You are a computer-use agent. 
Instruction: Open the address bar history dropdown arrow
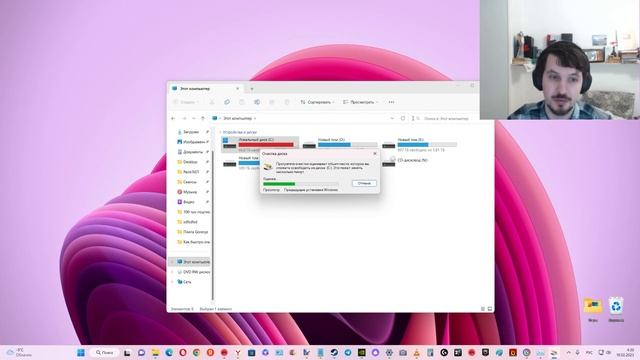(392, 118)
